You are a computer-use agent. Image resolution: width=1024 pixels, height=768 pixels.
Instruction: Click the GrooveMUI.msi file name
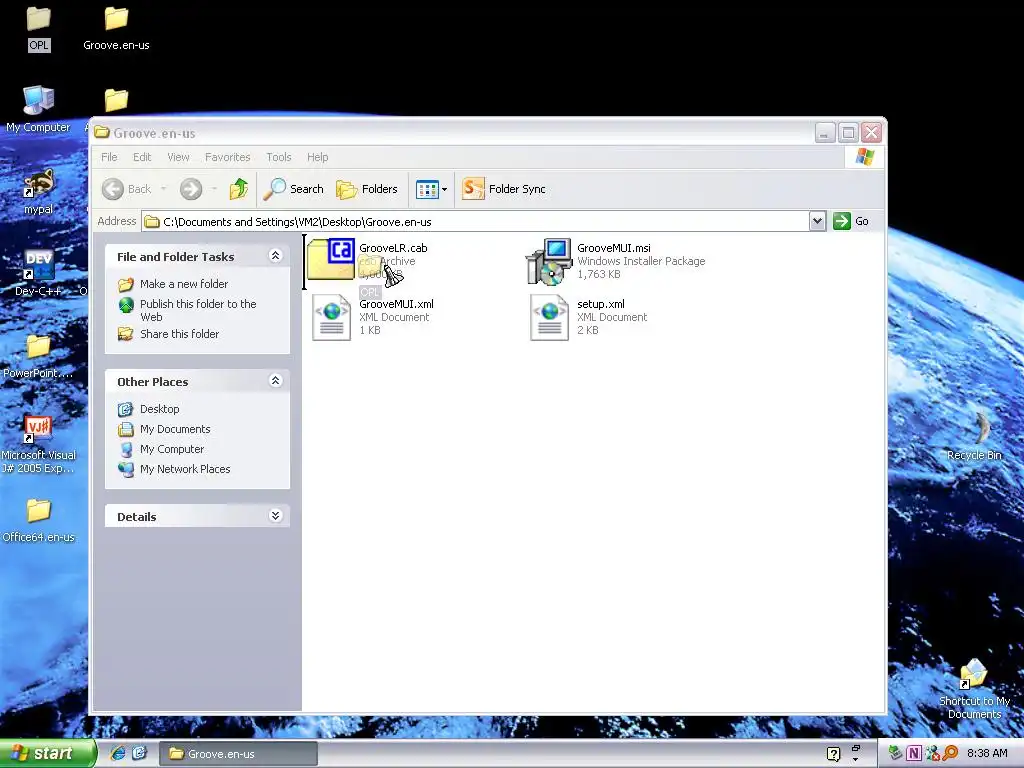tap(614, 248)
